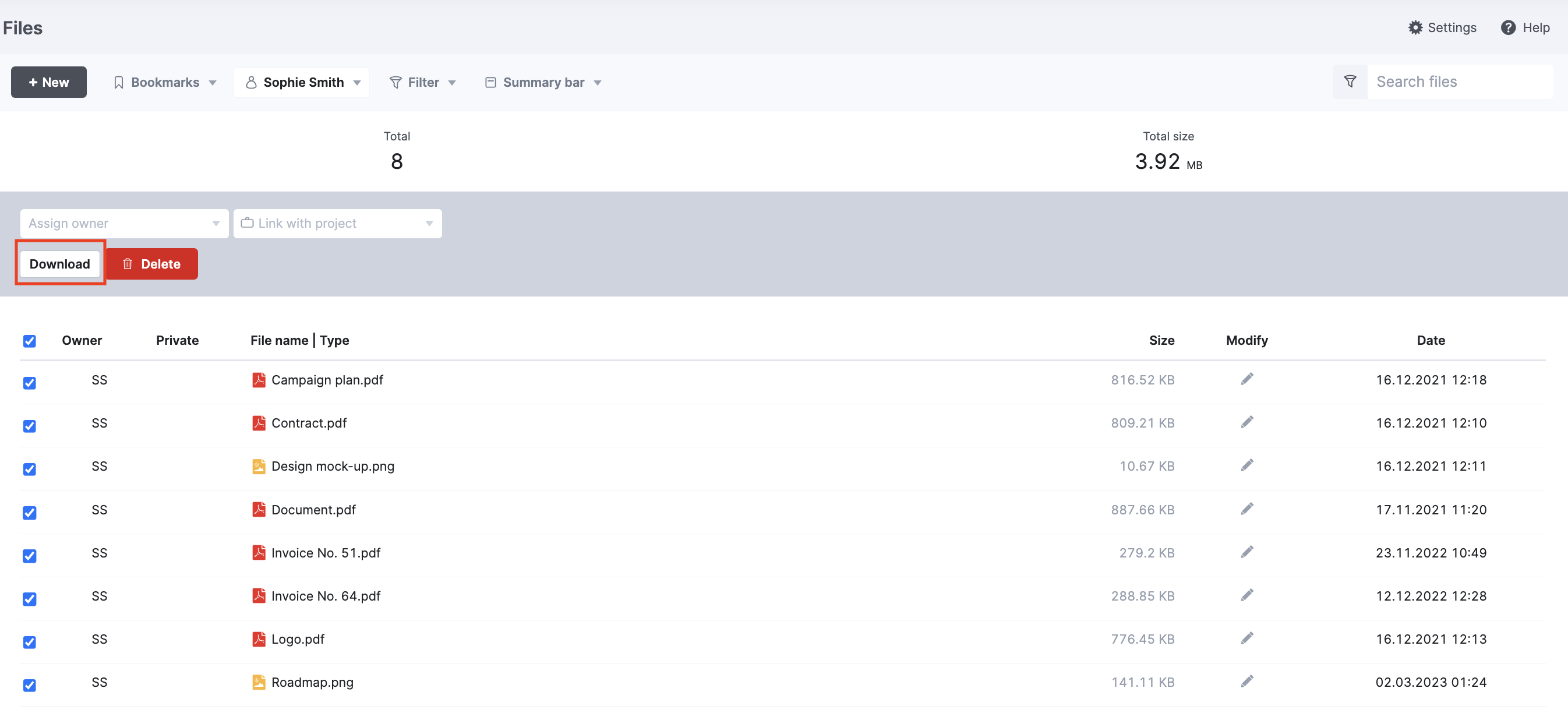Click the PDF icon of Invoice No. 64.pdf
This screenshot has height=727, width=1568.
pyautogui.click(x=259, y=596)
